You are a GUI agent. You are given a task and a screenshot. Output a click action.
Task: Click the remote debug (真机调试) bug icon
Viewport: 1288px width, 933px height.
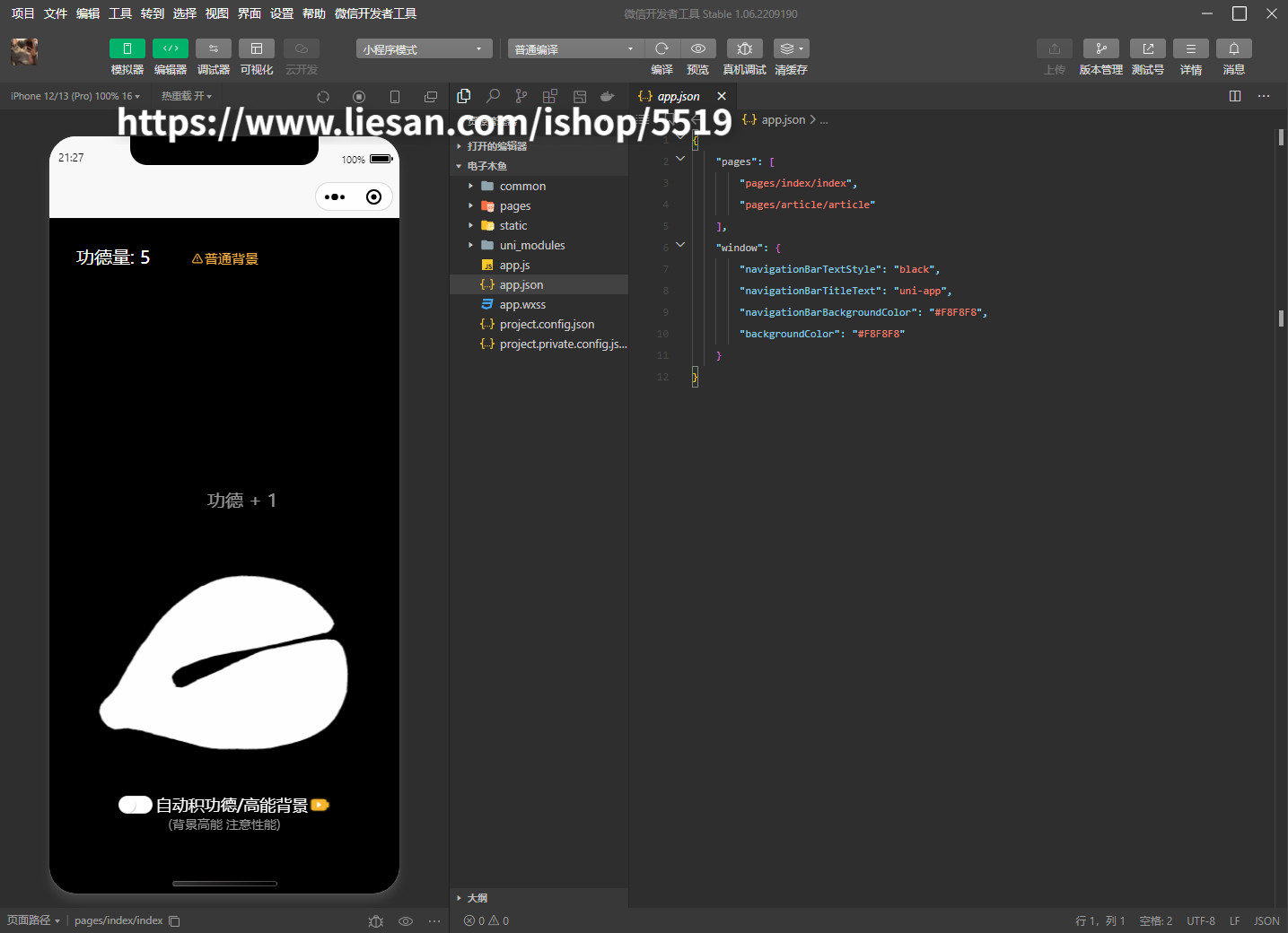pyautogui.click(x=745, y=48)
